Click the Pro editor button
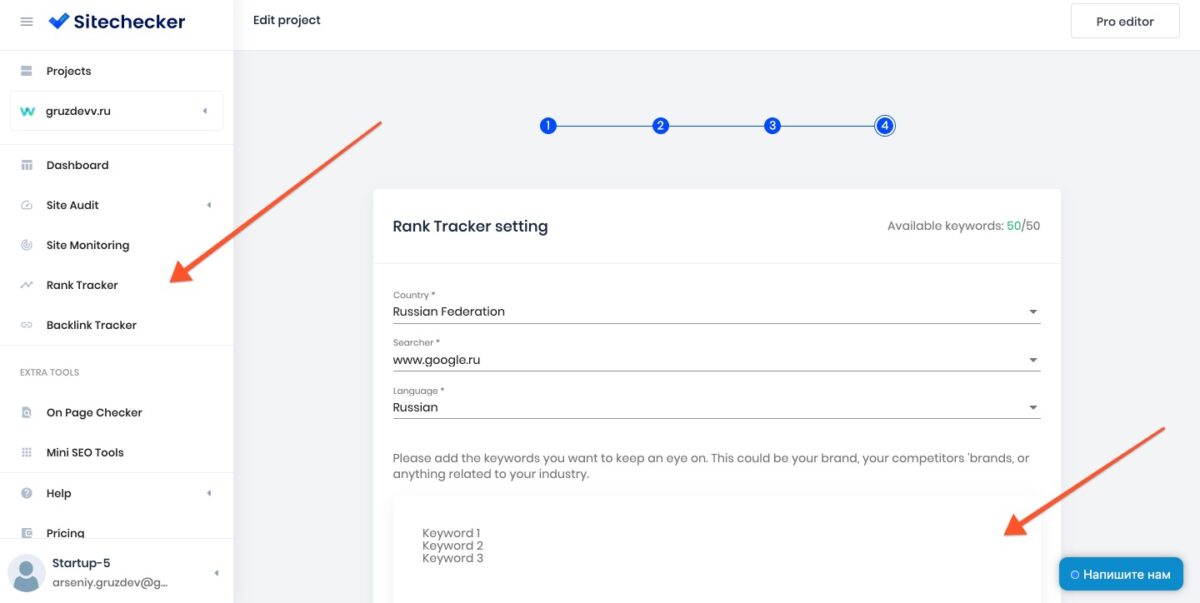The image size is (1200, 603). pyautogui.click(x=1125, y=21)
